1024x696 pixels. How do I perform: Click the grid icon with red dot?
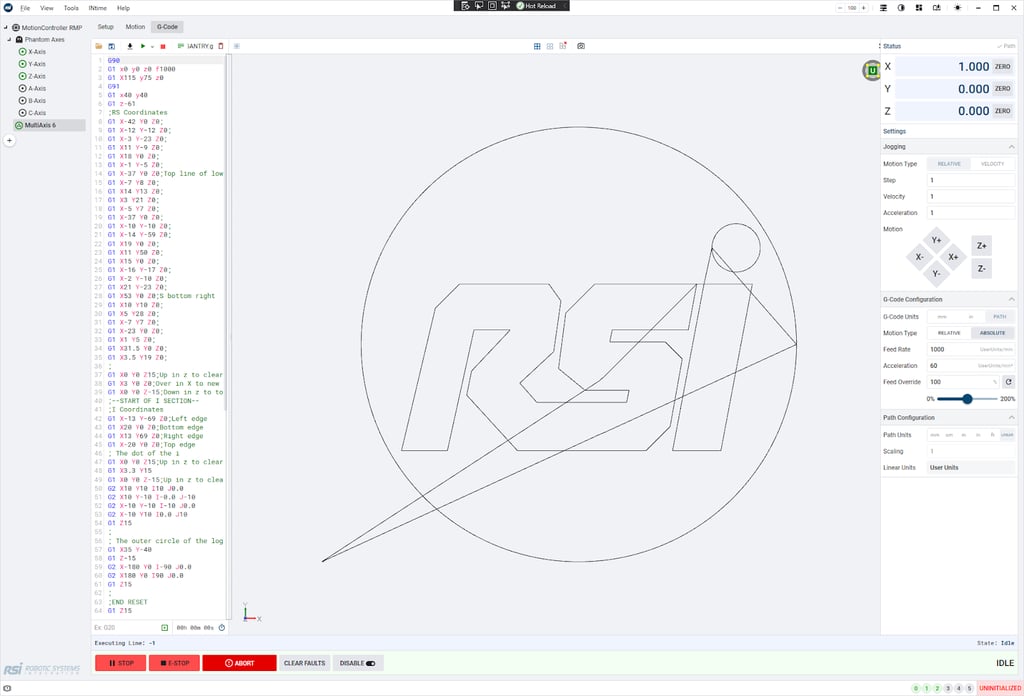(563, 46)
